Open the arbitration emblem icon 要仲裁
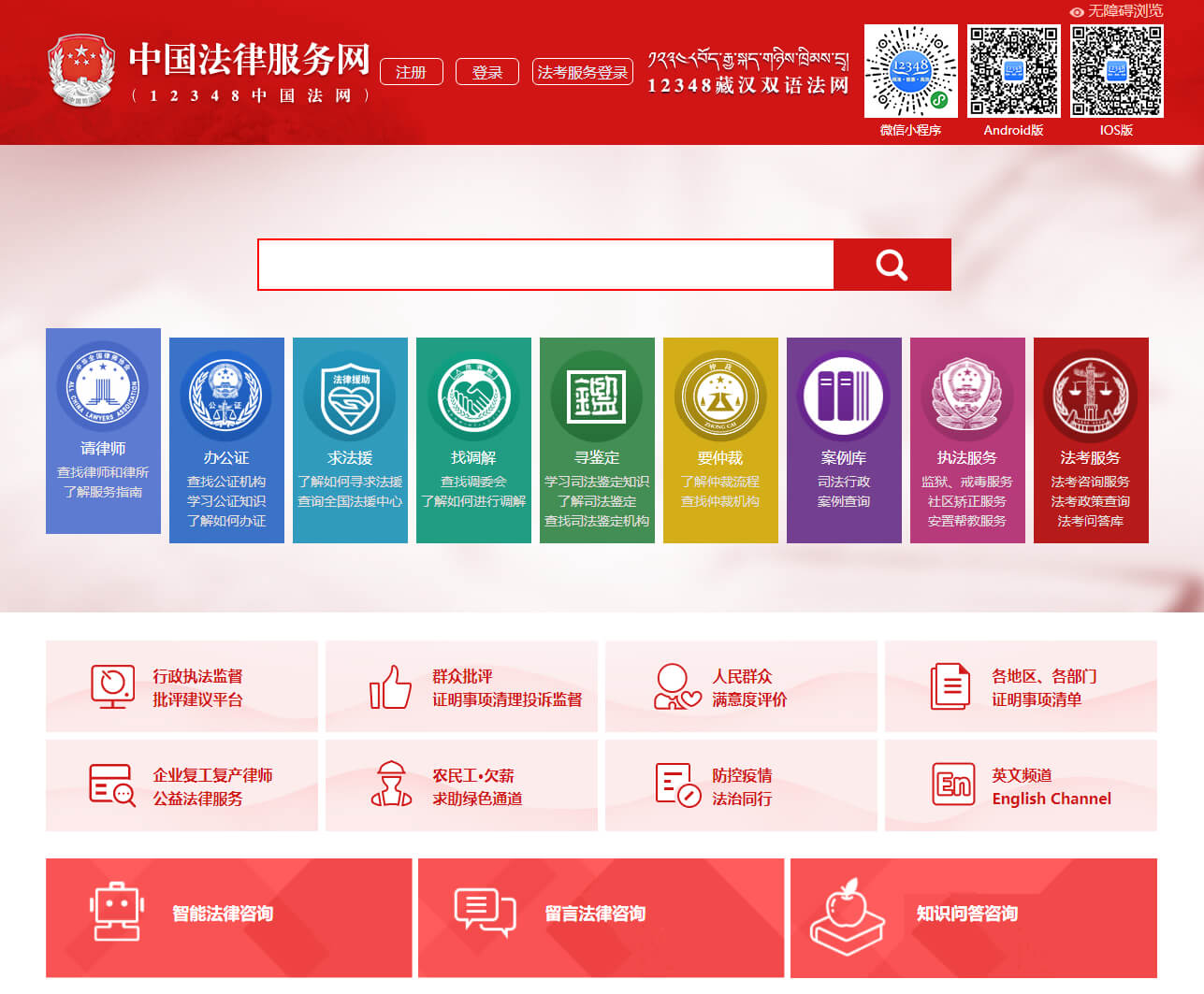 (x=720, y=396)
